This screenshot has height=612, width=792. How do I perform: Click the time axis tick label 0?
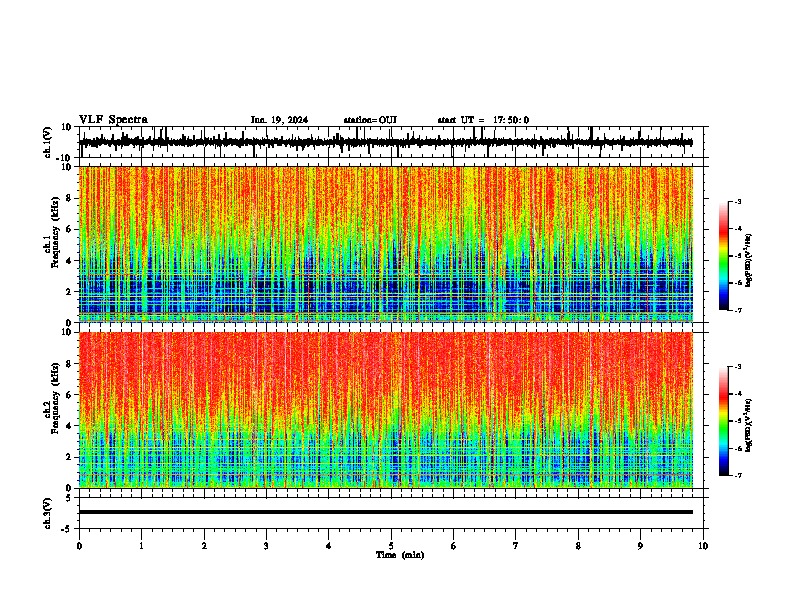79,546
